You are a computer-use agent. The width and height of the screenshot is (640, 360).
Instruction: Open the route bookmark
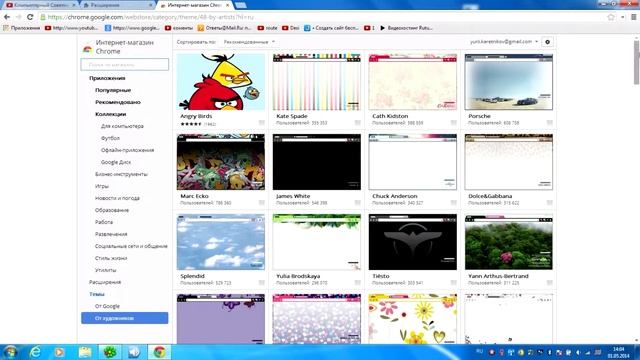pos(267,28)
